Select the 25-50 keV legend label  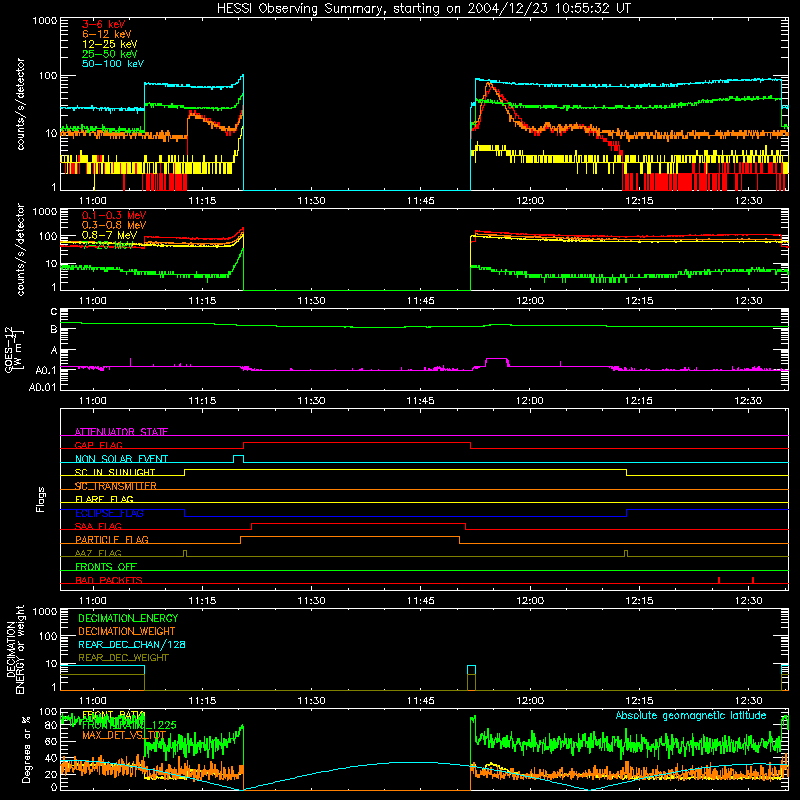coord(110,54)
